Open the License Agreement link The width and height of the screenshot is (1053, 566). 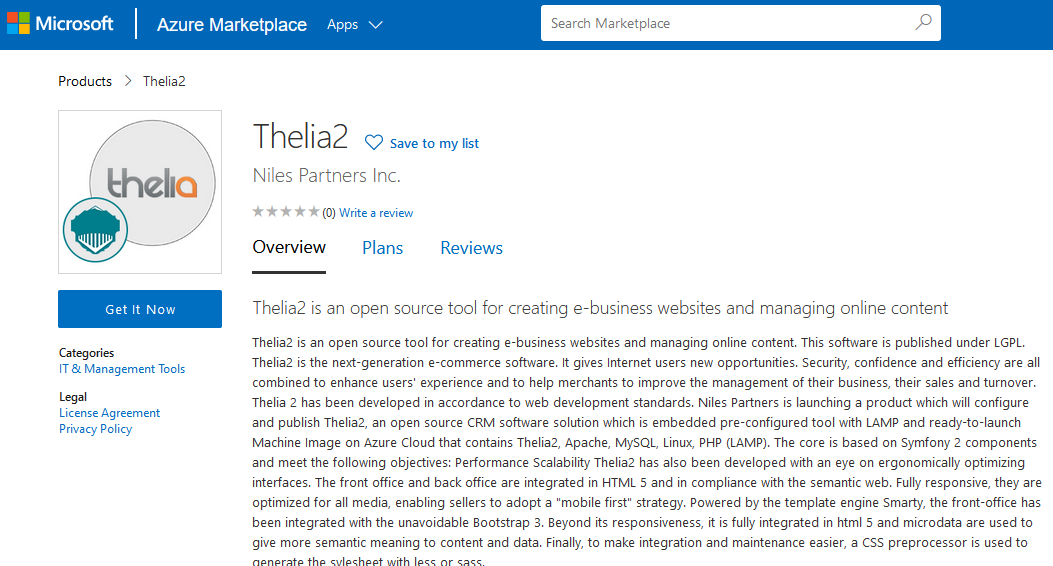[109, 413]
